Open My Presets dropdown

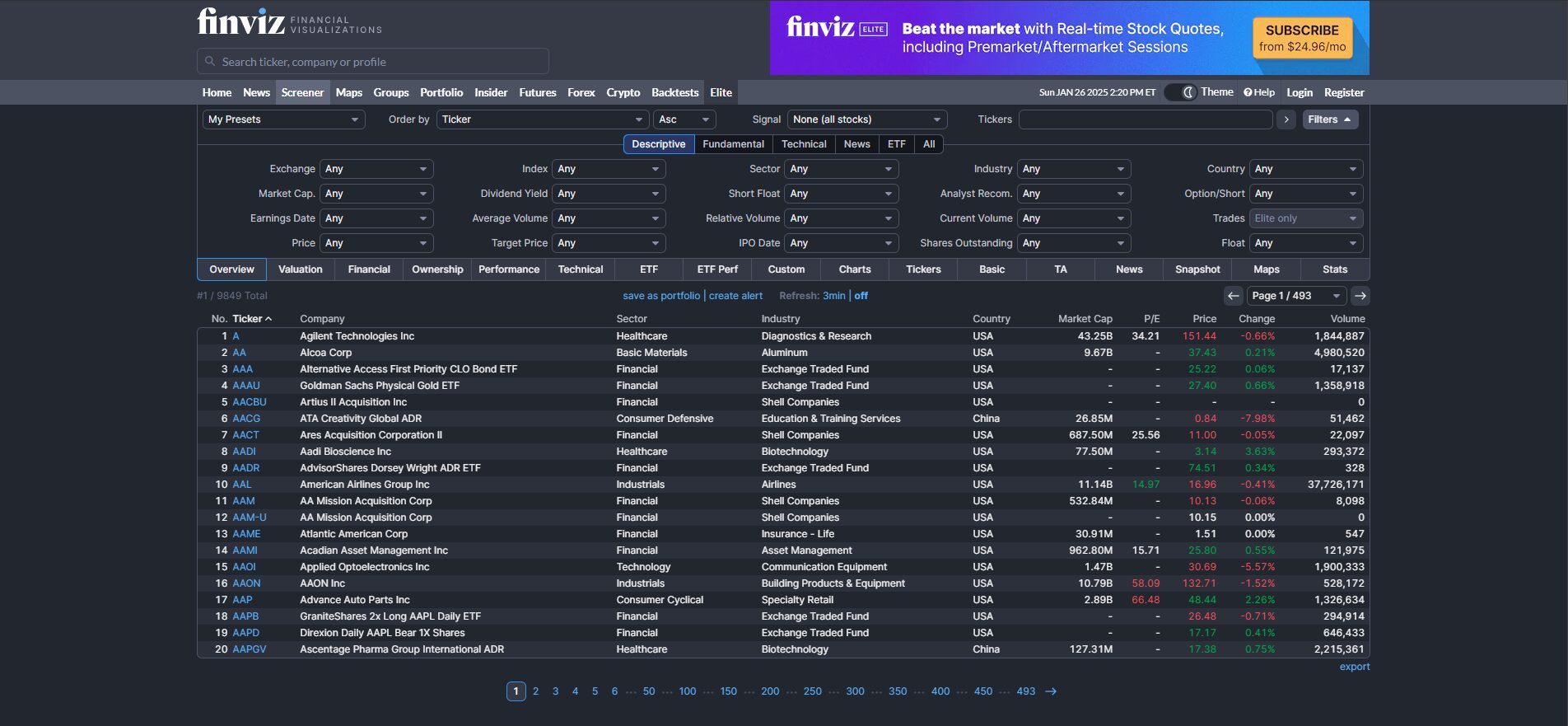point(283,119)
